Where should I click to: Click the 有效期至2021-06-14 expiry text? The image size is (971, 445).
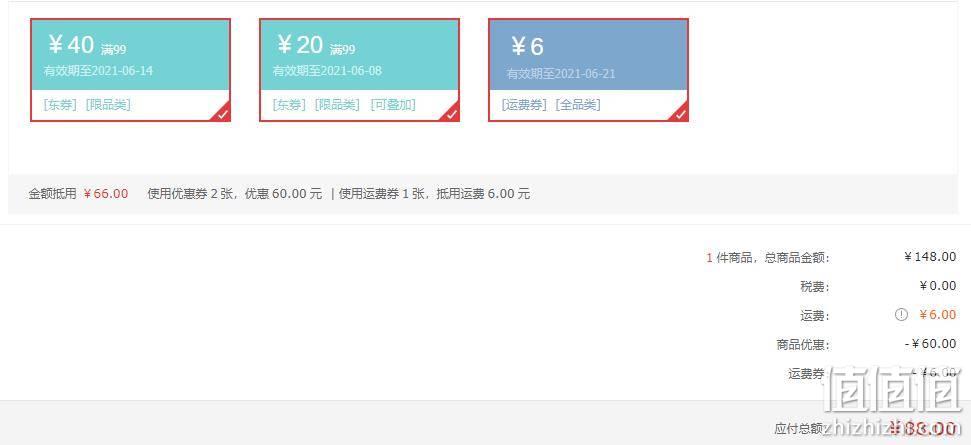(x=98, y=71)
